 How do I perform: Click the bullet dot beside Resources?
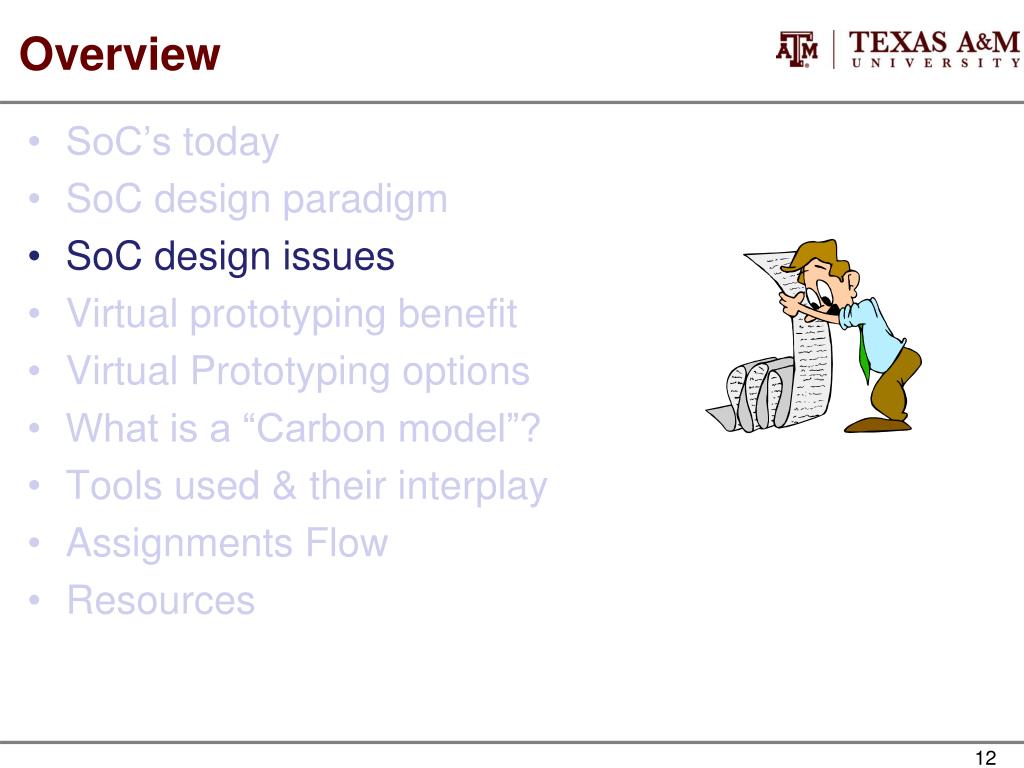(x=35, y=600)
